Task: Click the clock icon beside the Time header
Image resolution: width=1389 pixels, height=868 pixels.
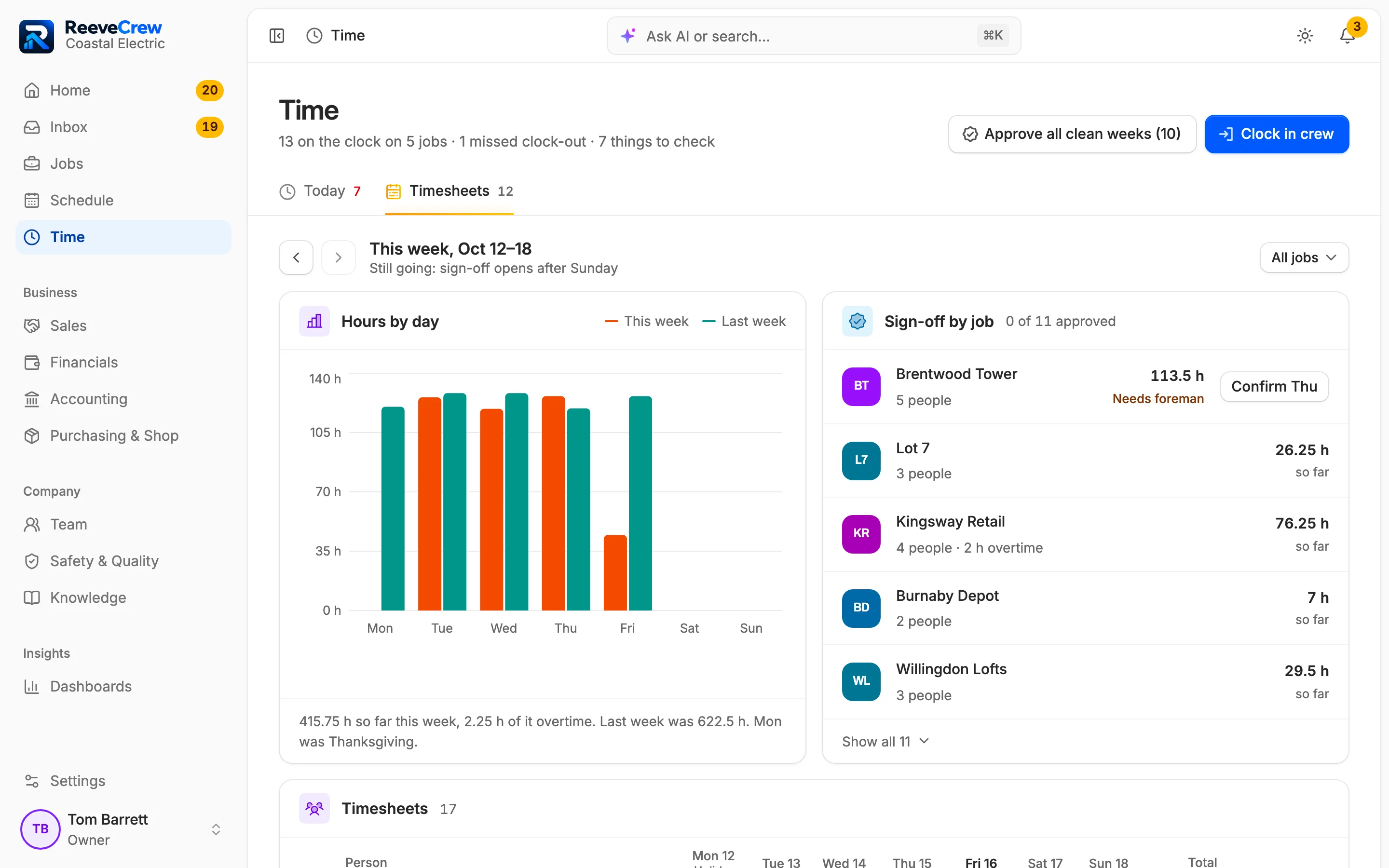Action: tap(314, 36)
